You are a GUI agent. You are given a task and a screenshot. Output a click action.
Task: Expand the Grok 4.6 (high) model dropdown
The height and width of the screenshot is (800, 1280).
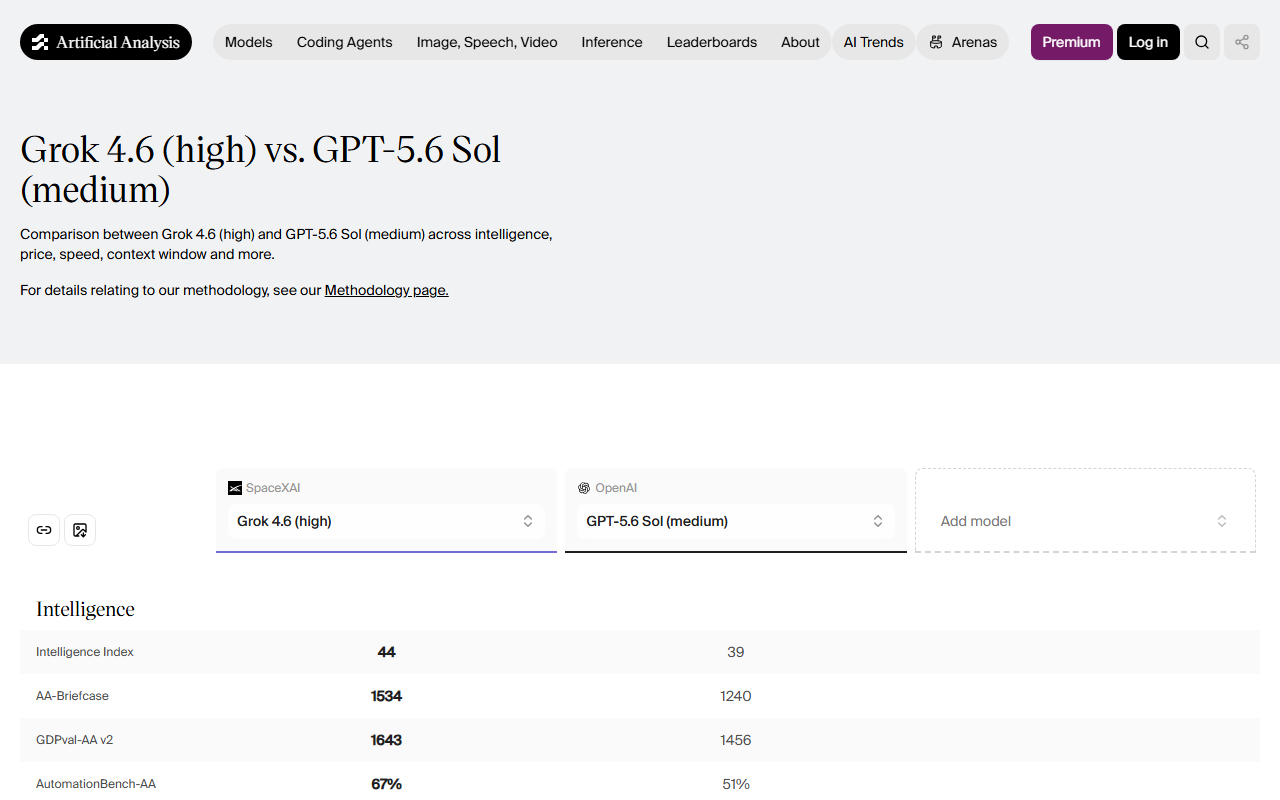(386, 521)
